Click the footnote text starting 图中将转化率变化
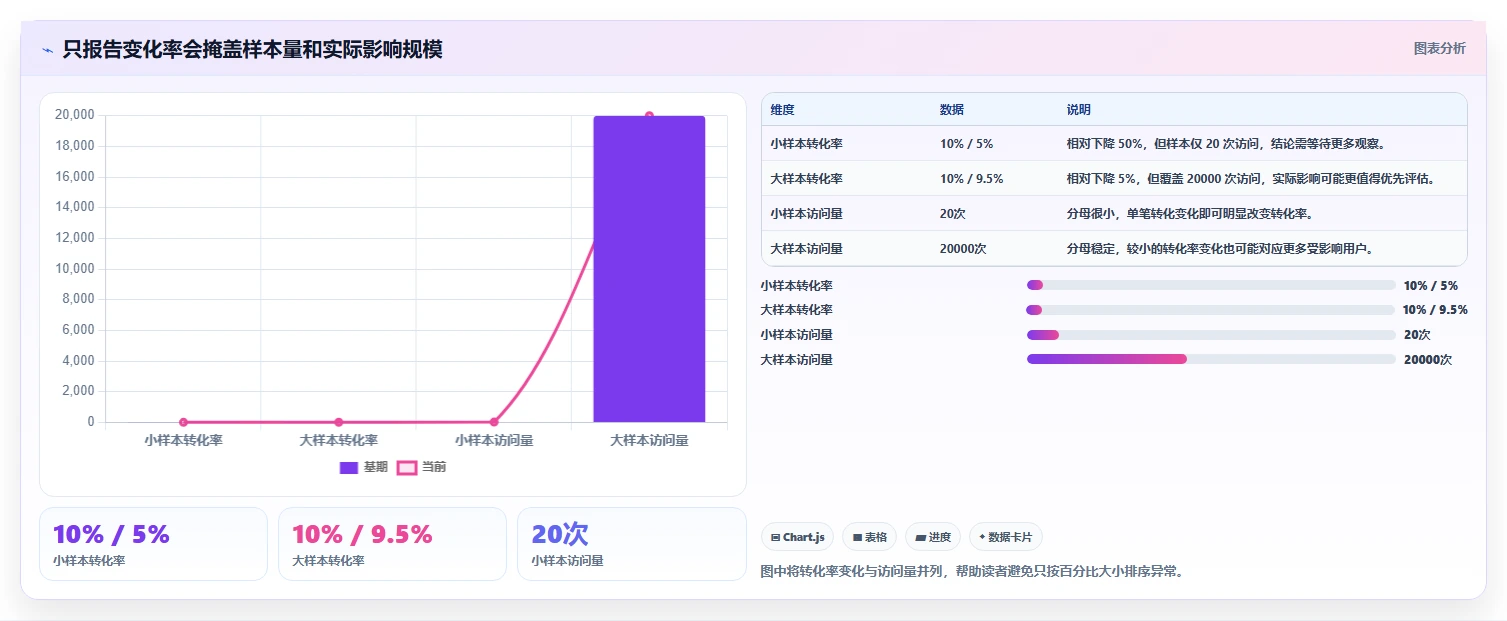Image resolution: width=1507 pixels, height=621 pixels. (x=973, y=572)
